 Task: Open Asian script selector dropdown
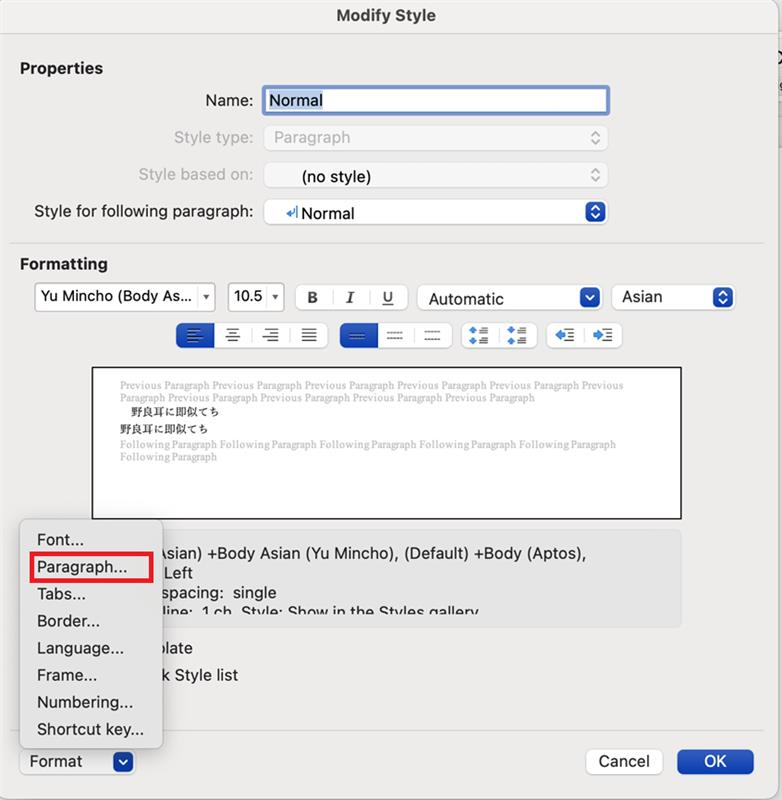point(673,297)
